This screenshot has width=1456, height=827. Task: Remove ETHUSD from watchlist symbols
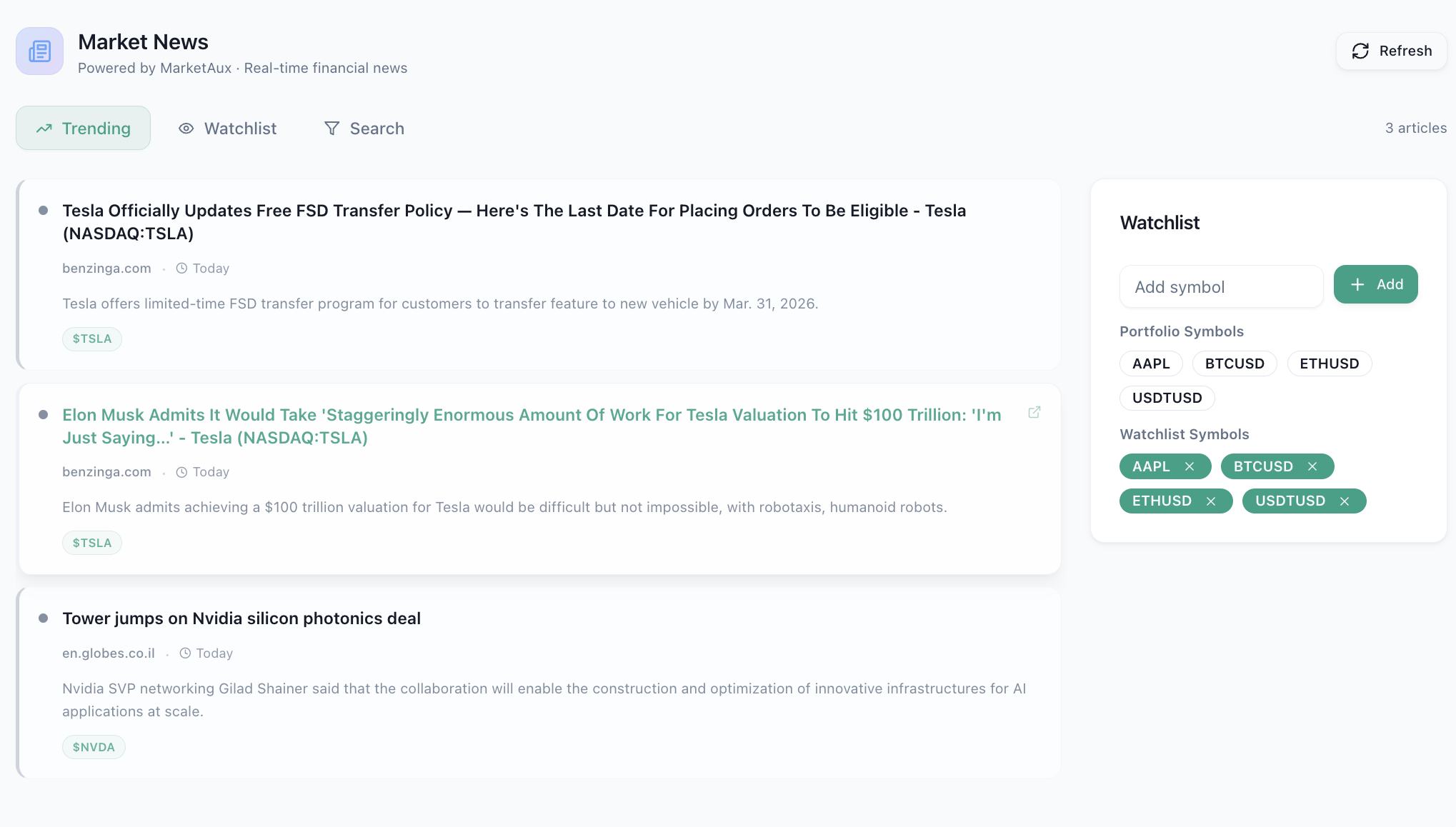[1211, 501]
